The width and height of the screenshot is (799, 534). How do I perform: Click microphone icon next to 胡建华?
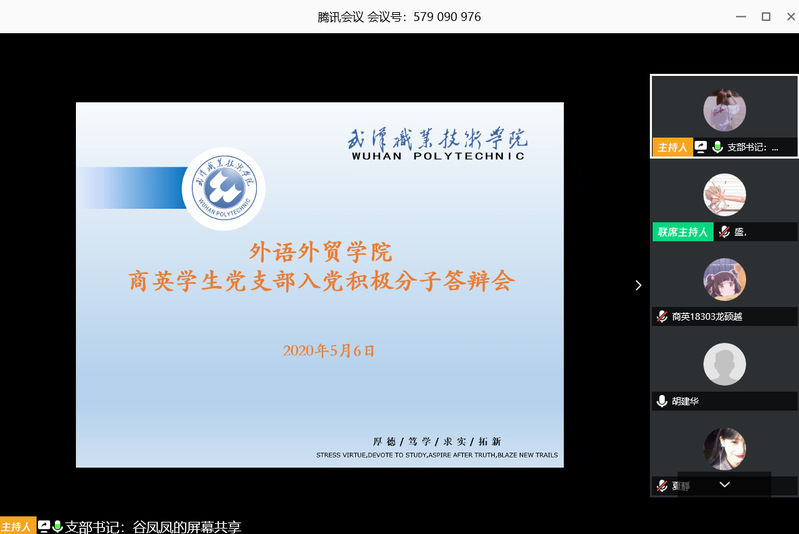tap(661, 401)
